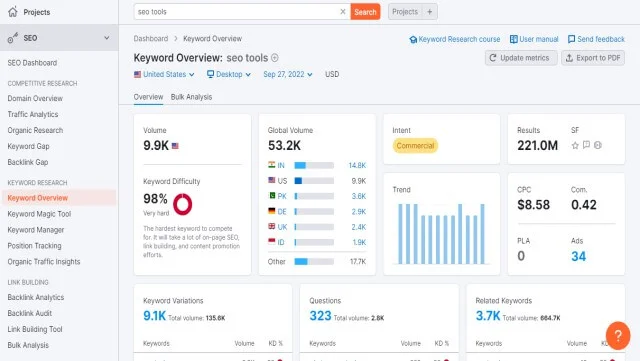Click the US flag next to Volume 9.9K
The image size is (640, 361).
point(175,146)
